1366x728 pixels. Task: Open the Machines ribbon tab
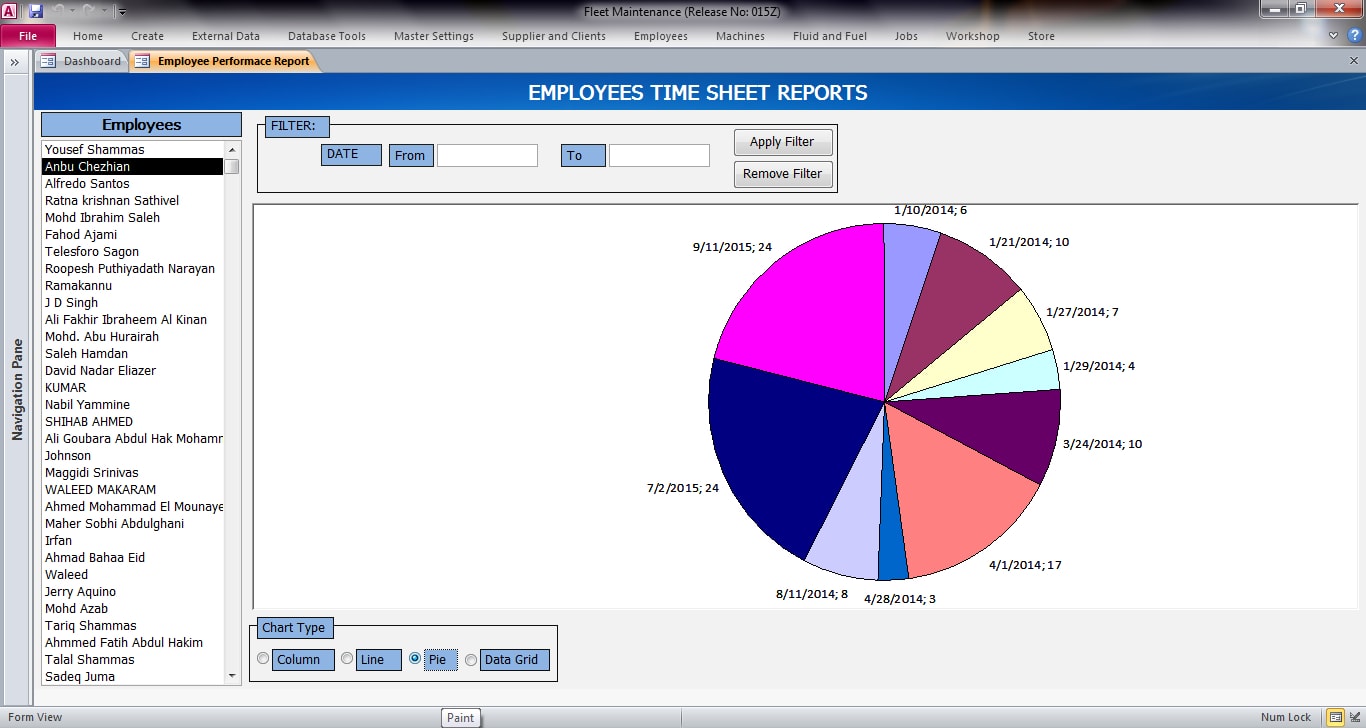[x=740, y=36]
